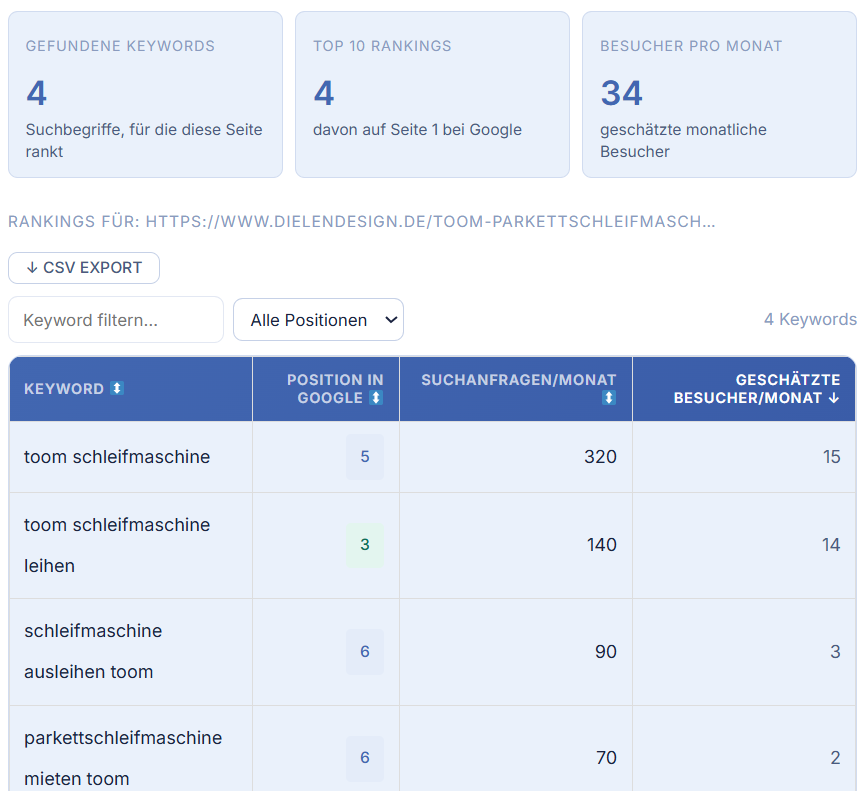Click the Geschätzte Besucher/Monat header
Screen dimensions: 862x791
click(x=744, y=389)
